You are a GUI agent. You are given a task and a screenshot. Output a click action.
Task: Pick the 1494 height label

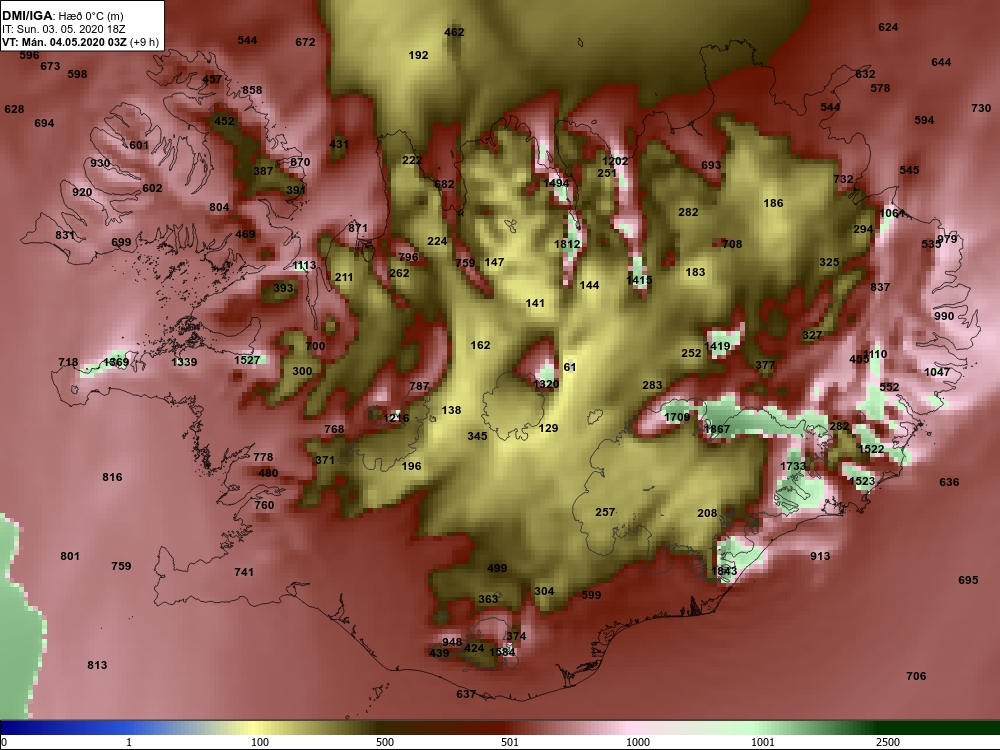[556, 183]
